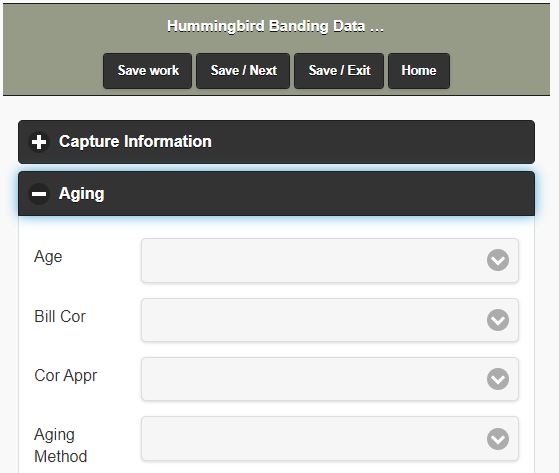Open the Bill Cor select field
559x473 pixels.
pyautogui.click(x=330, y=320)
